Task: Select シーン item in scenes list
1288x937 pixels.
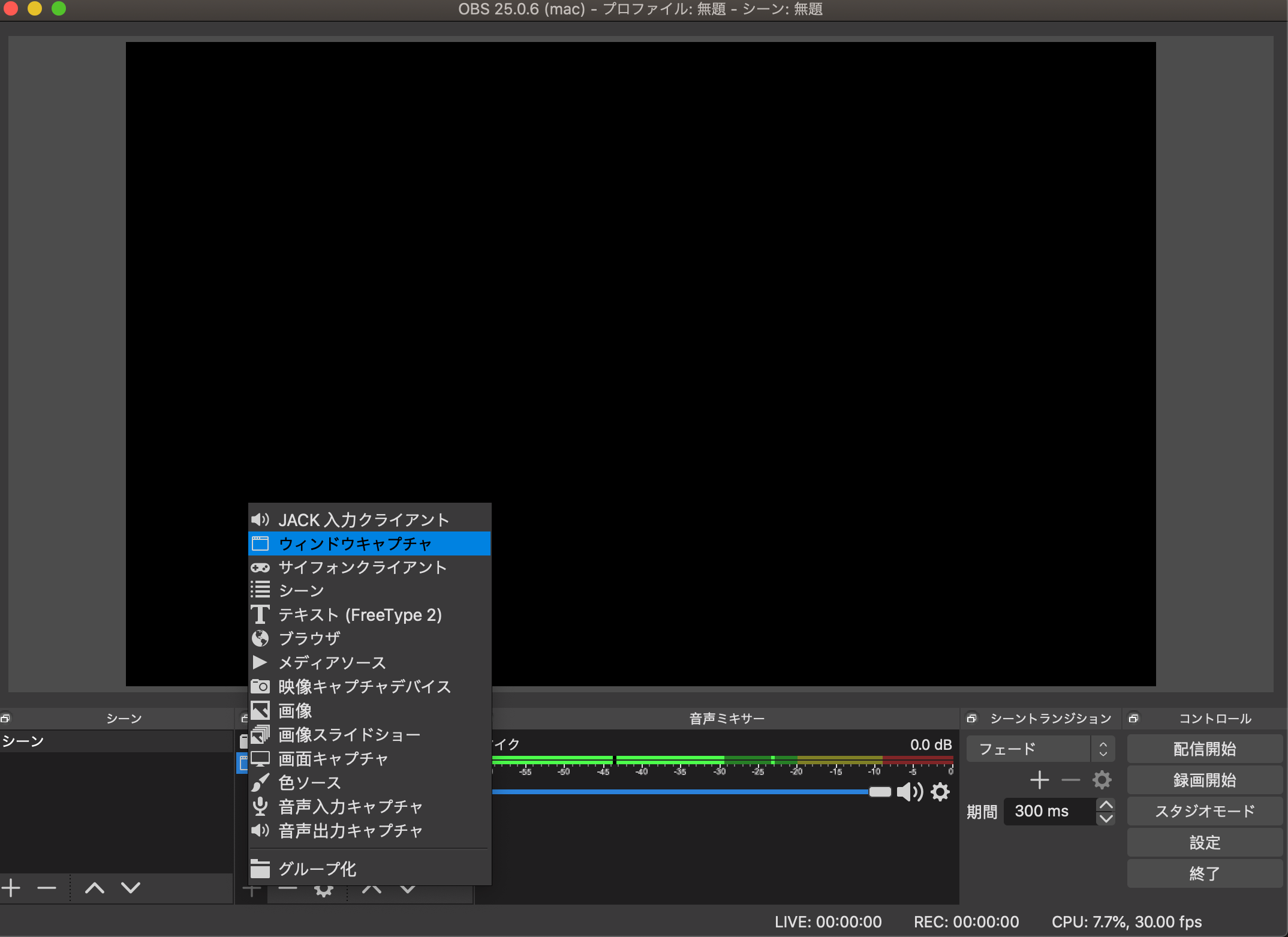Action: click(x=116, y=741)
